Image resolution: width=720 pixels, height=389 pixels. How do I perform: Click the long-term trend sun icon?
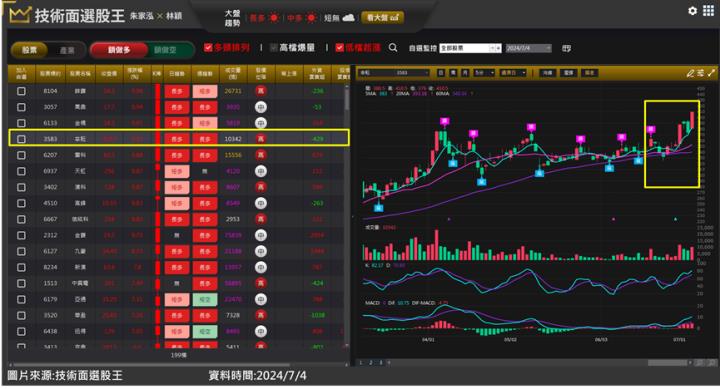point(274,18)
